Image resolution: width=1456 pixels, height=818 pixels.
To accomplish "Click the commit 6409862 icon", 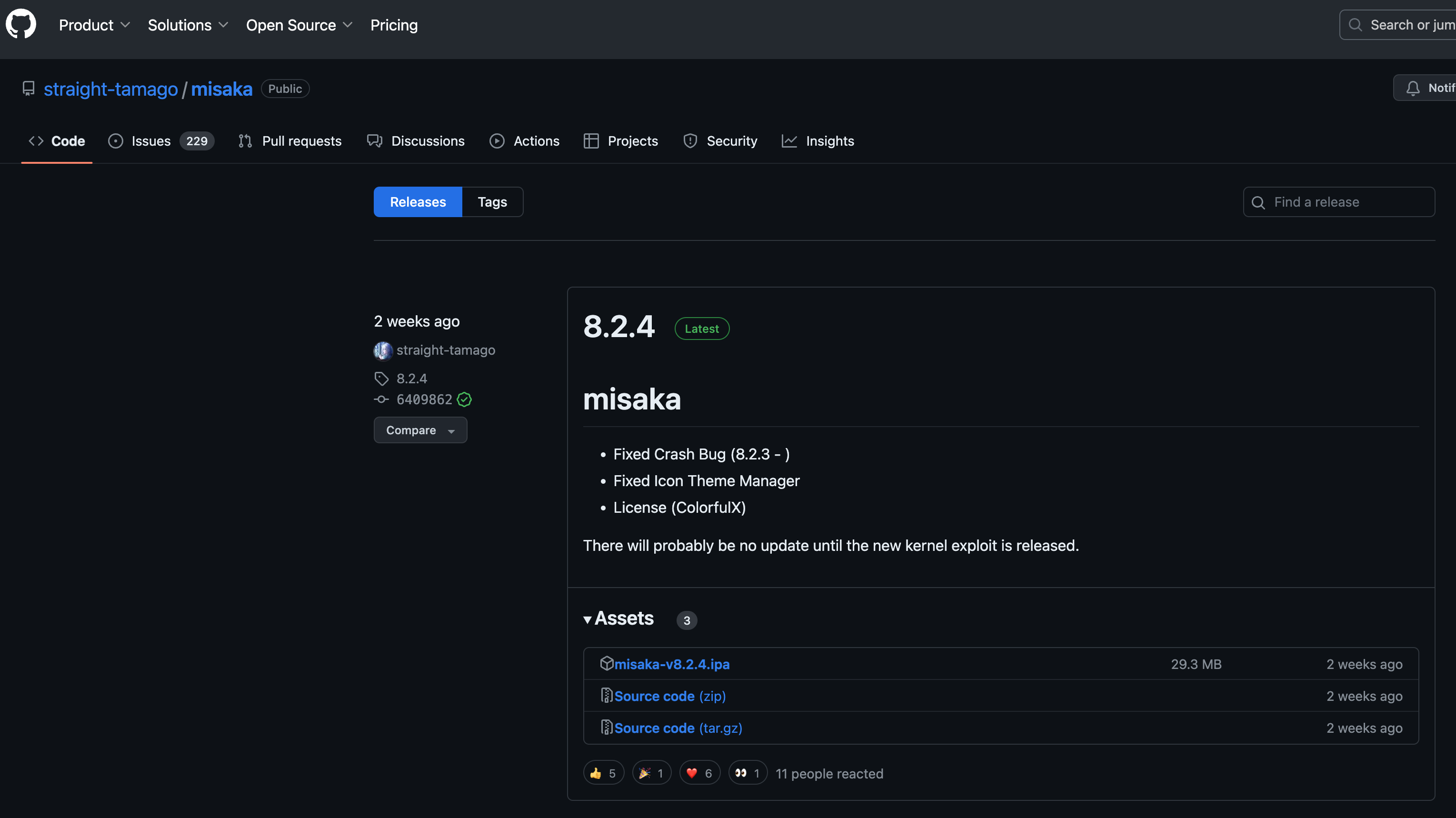I will [381, 399].
